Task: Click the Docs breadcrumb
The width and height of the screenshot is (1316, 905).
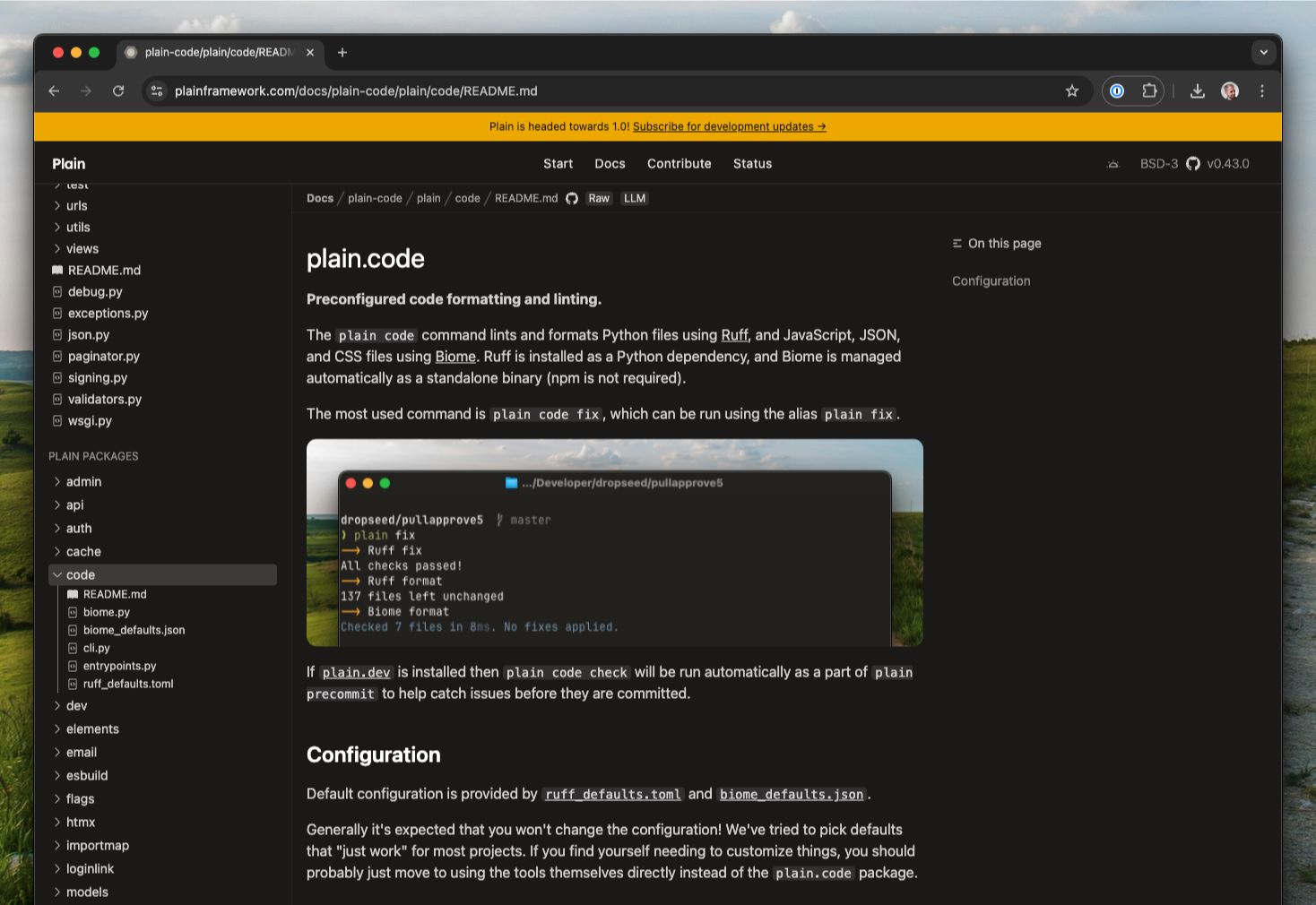Action: [320, 198]
